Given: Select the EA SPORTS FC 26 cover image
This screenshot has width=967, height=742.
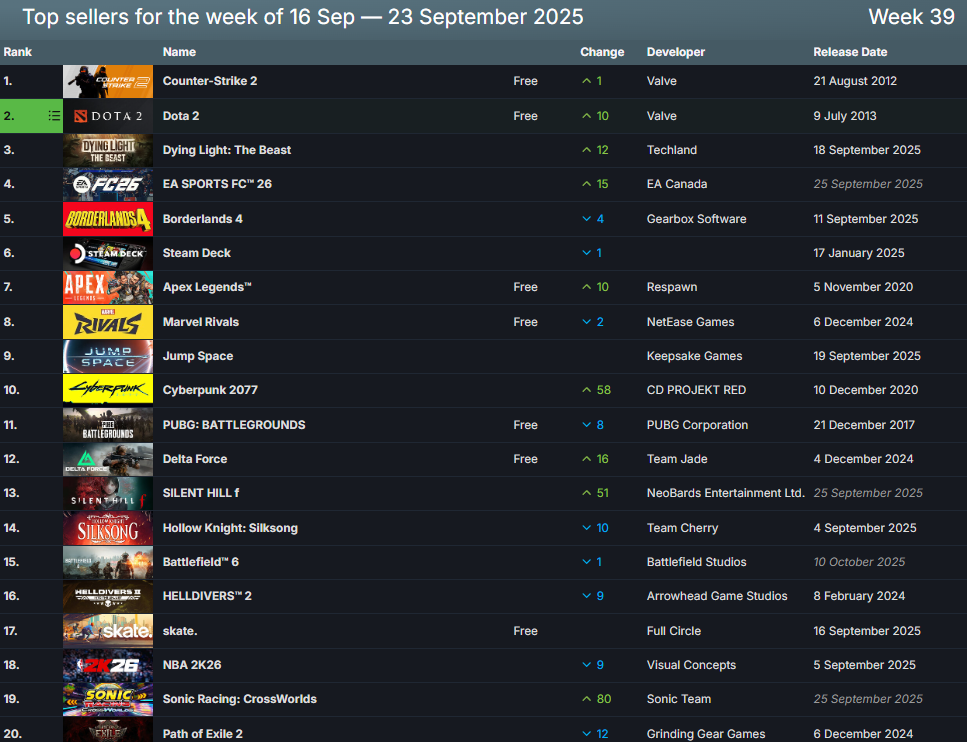Looking at the screenshot, I should [x=108, y=185].
